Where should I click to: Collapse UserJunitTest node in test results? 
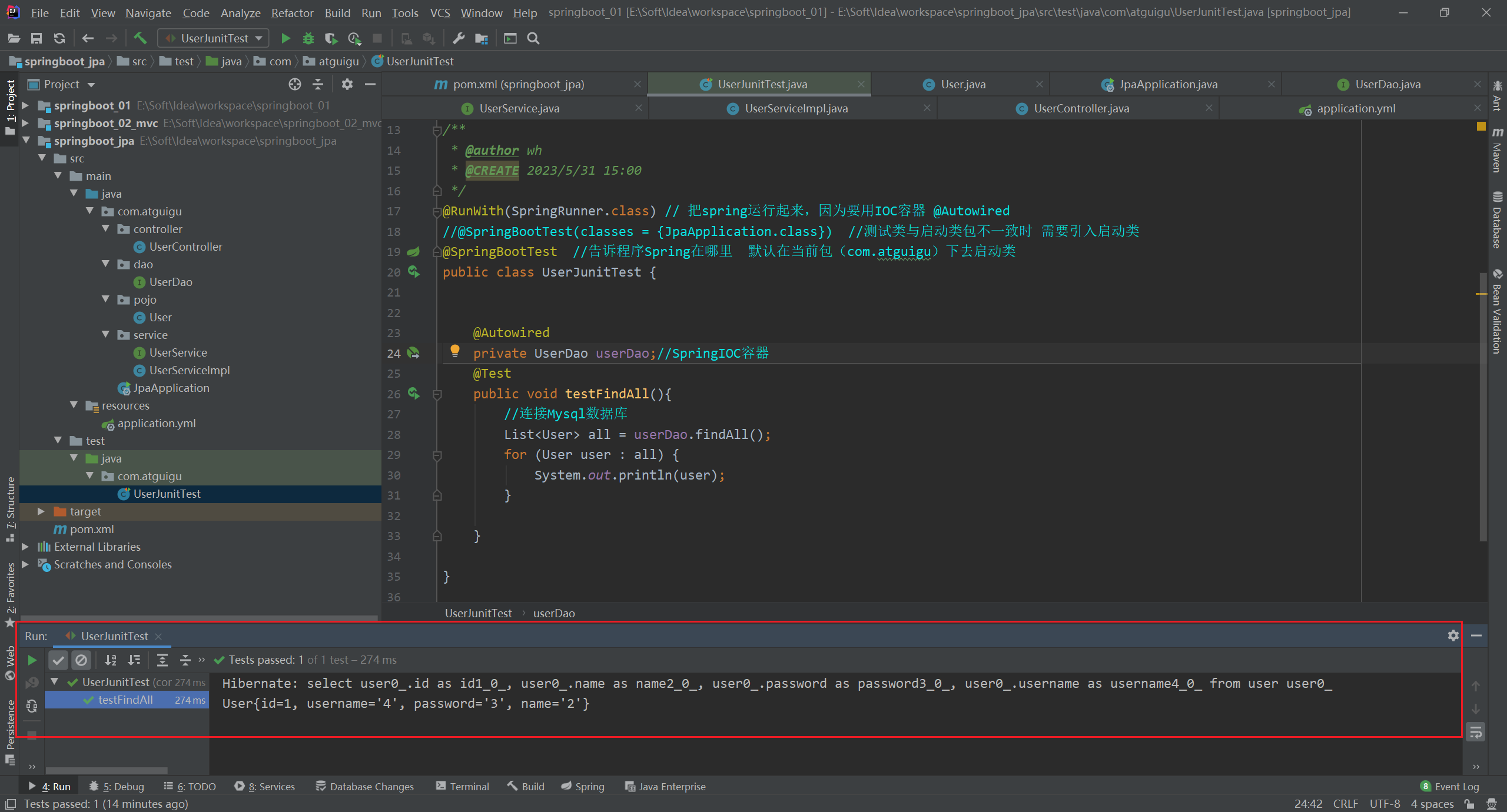click(55, 682)
